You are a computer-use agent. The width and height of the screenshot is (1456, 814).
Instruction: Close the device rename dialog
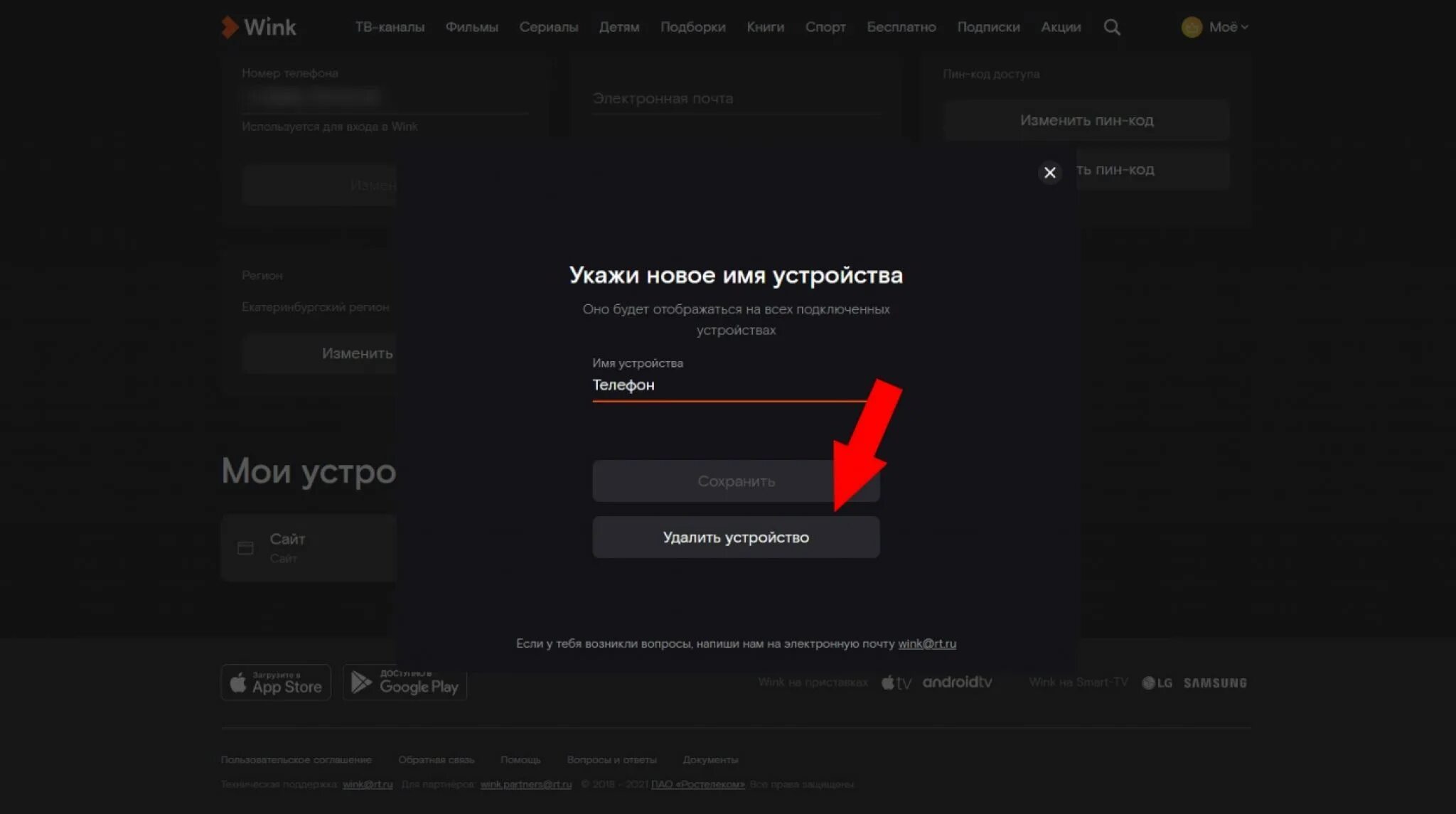[1049, 173]
